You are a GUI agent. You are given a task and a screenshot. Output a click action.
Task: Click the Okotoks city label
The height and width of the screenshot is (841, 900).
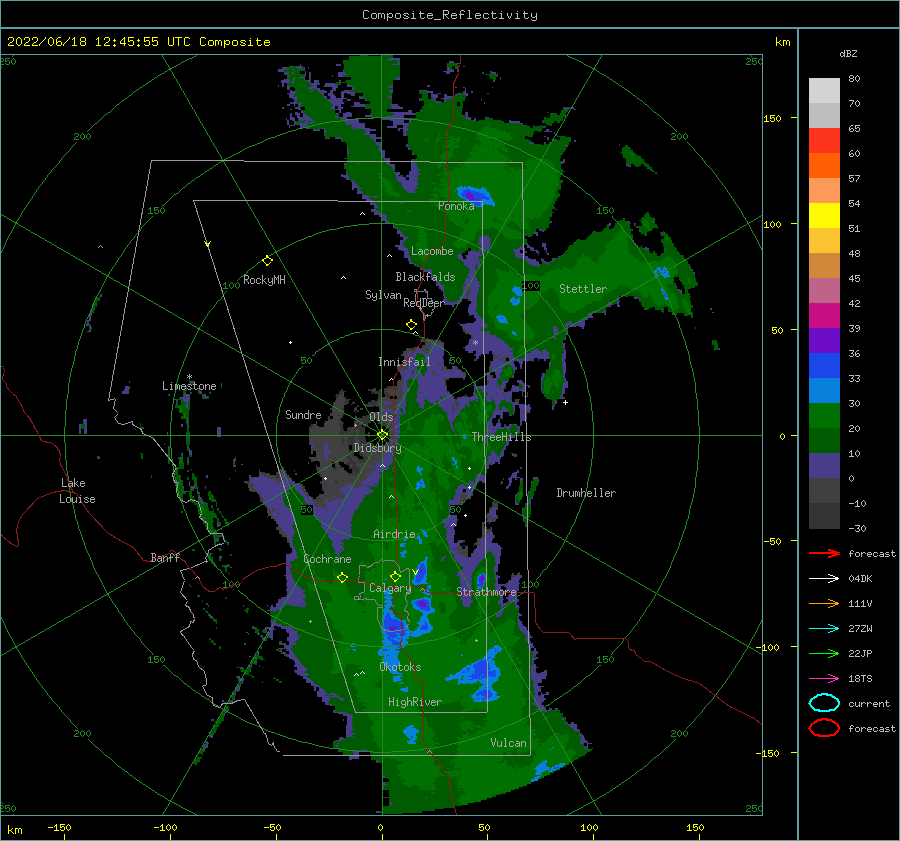[x=400, y=667]
